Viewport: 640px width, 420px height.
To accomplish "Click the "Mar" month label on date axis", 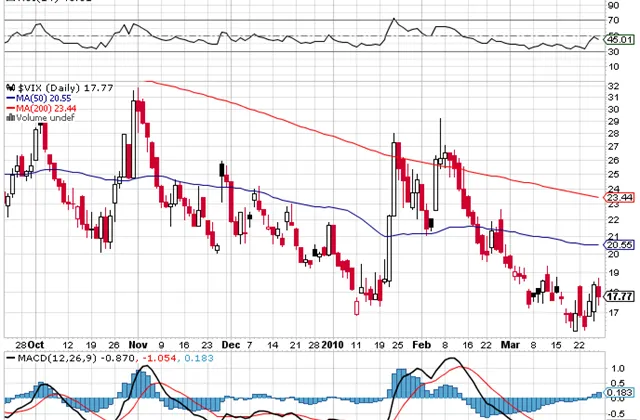I will [510, 345].
